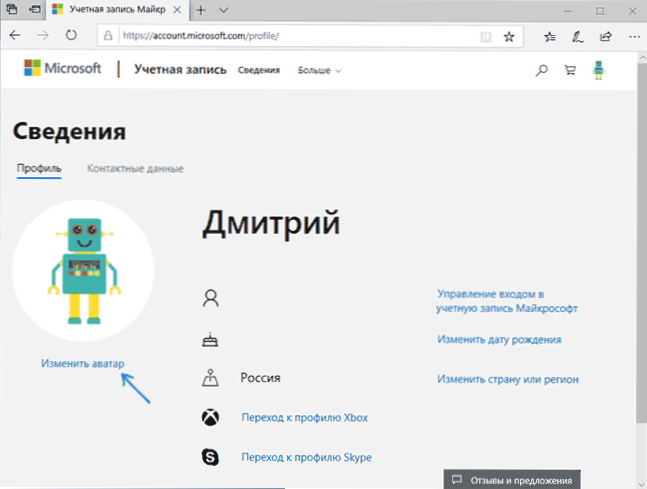
Task: Open Переход к профилю Skype link
Action: pyautogui.click(x=307, y=457)
